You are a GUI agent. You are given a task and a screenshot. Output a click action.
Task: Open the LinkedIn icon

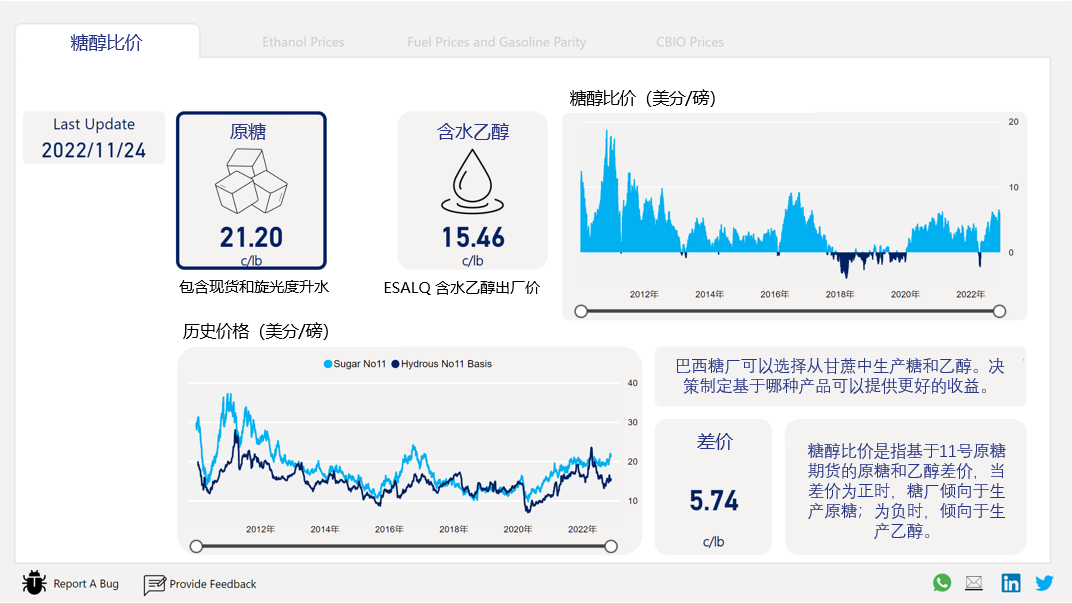(x=1010, y=582)
